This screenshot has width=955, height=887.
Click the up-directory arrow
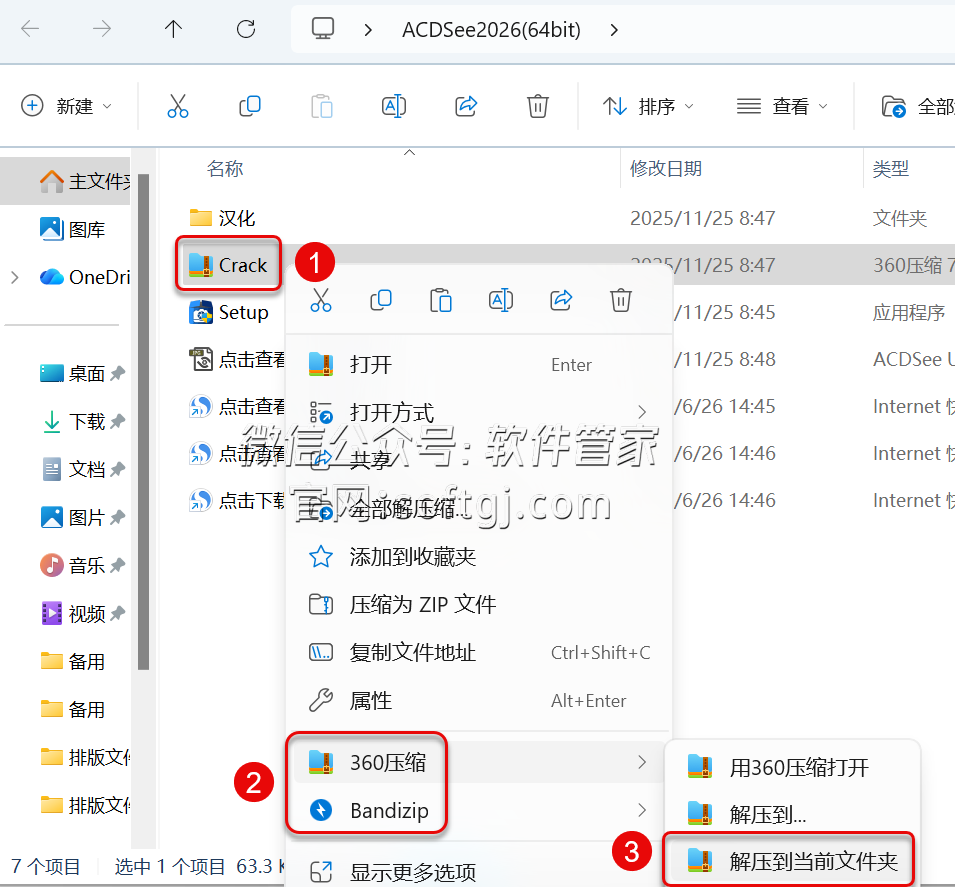pos(174,29)
